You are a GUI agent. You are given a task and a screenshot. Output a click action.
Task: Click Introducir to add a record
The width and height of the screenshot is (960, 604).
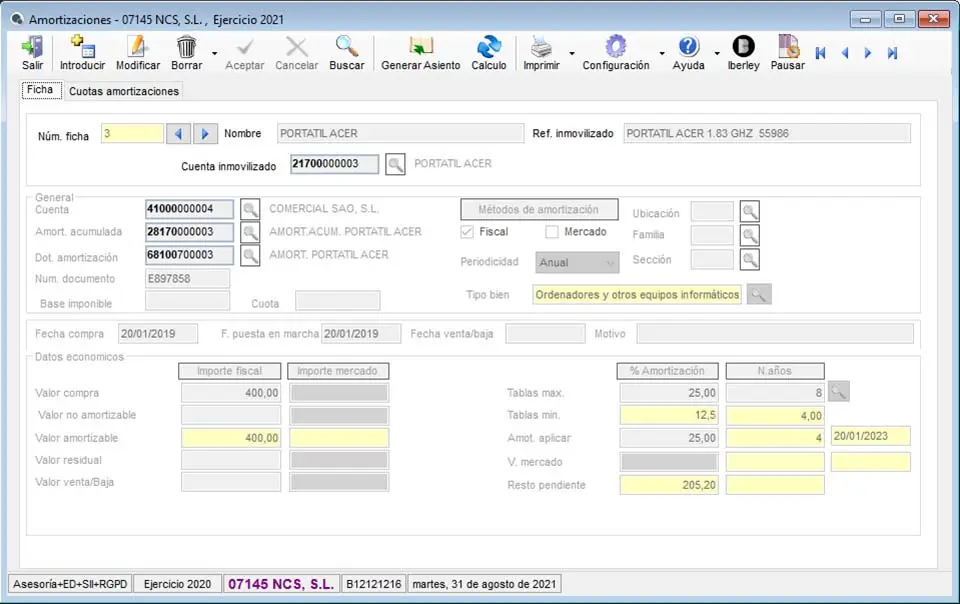tap(82, 53)
